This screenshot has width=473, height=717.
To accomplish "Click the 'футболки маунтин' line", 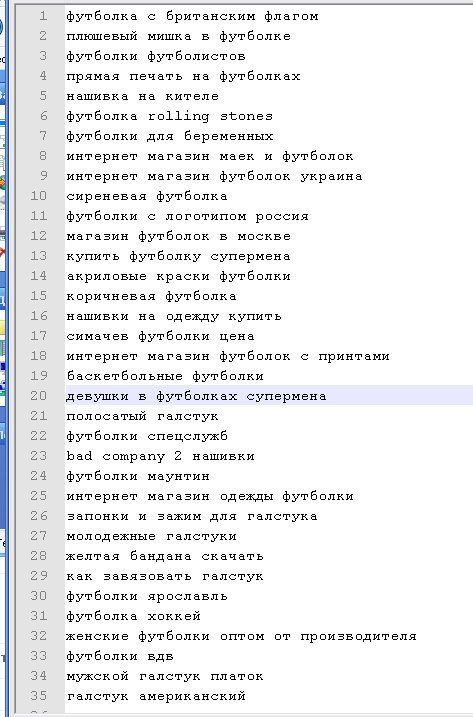I will click(138, 476).
